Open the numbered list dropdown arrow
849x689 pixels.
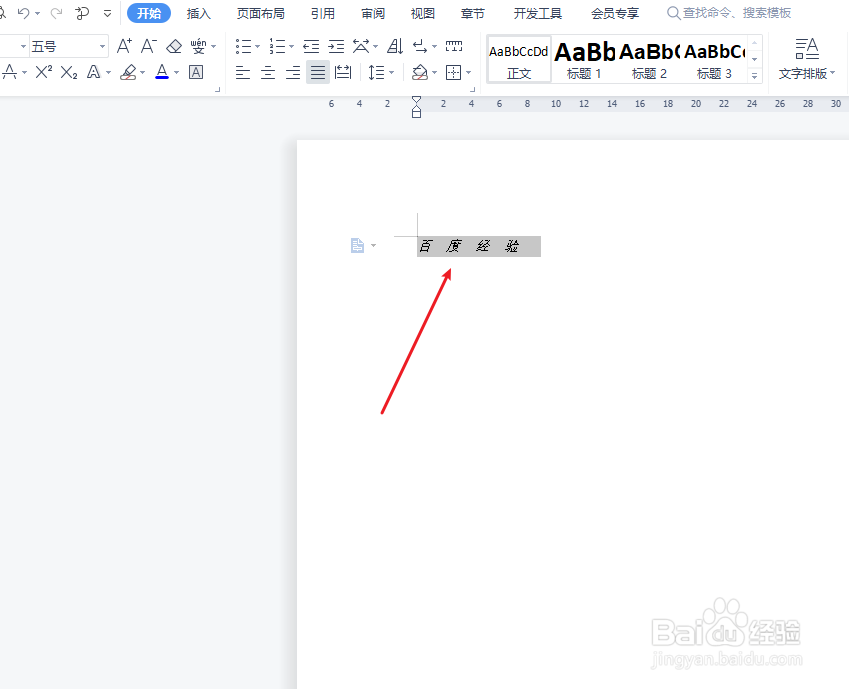[291, 47]
